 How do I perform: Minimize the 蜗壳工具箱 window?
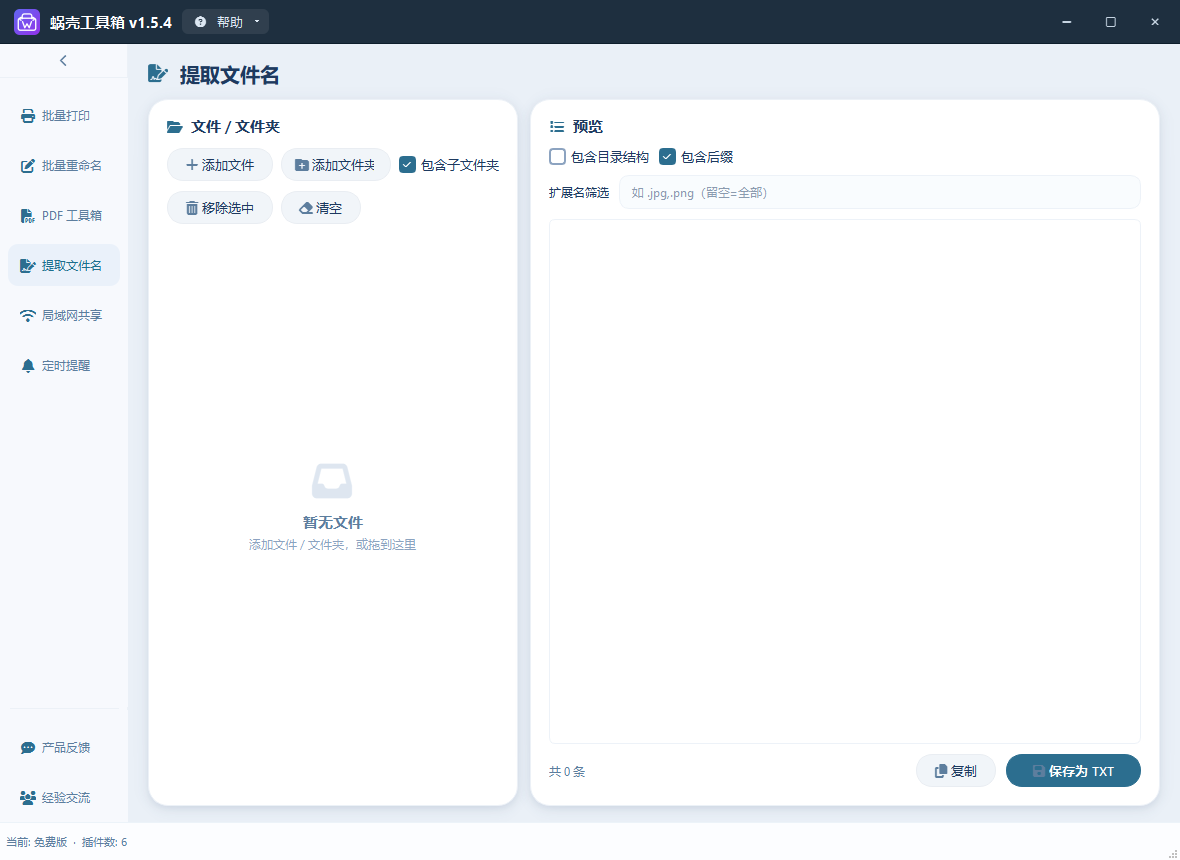coord(1066,22)
